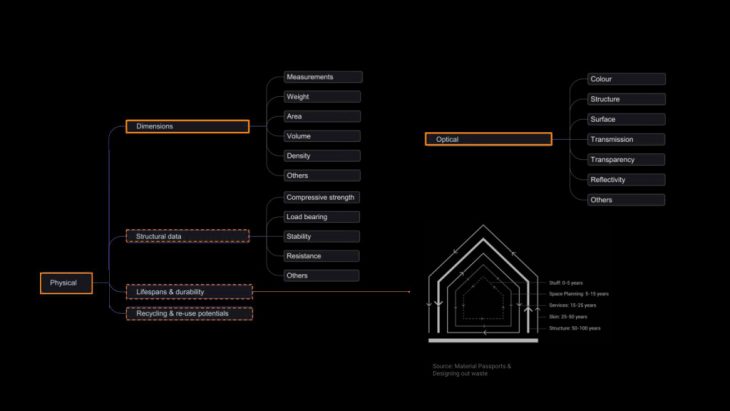The width and height of the screenshot is (730, 411).
Task: Select the Optical category node
Action: 488,139
